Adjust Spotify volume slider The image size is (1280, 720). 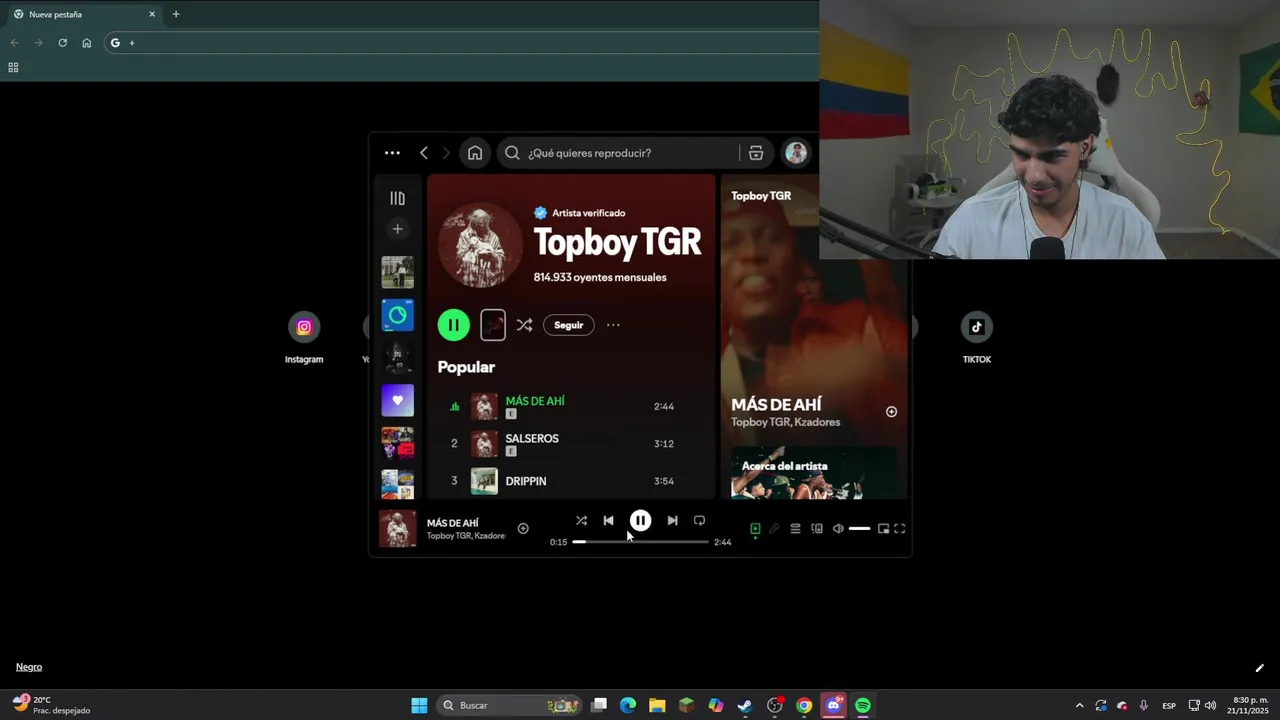point(859,529)
